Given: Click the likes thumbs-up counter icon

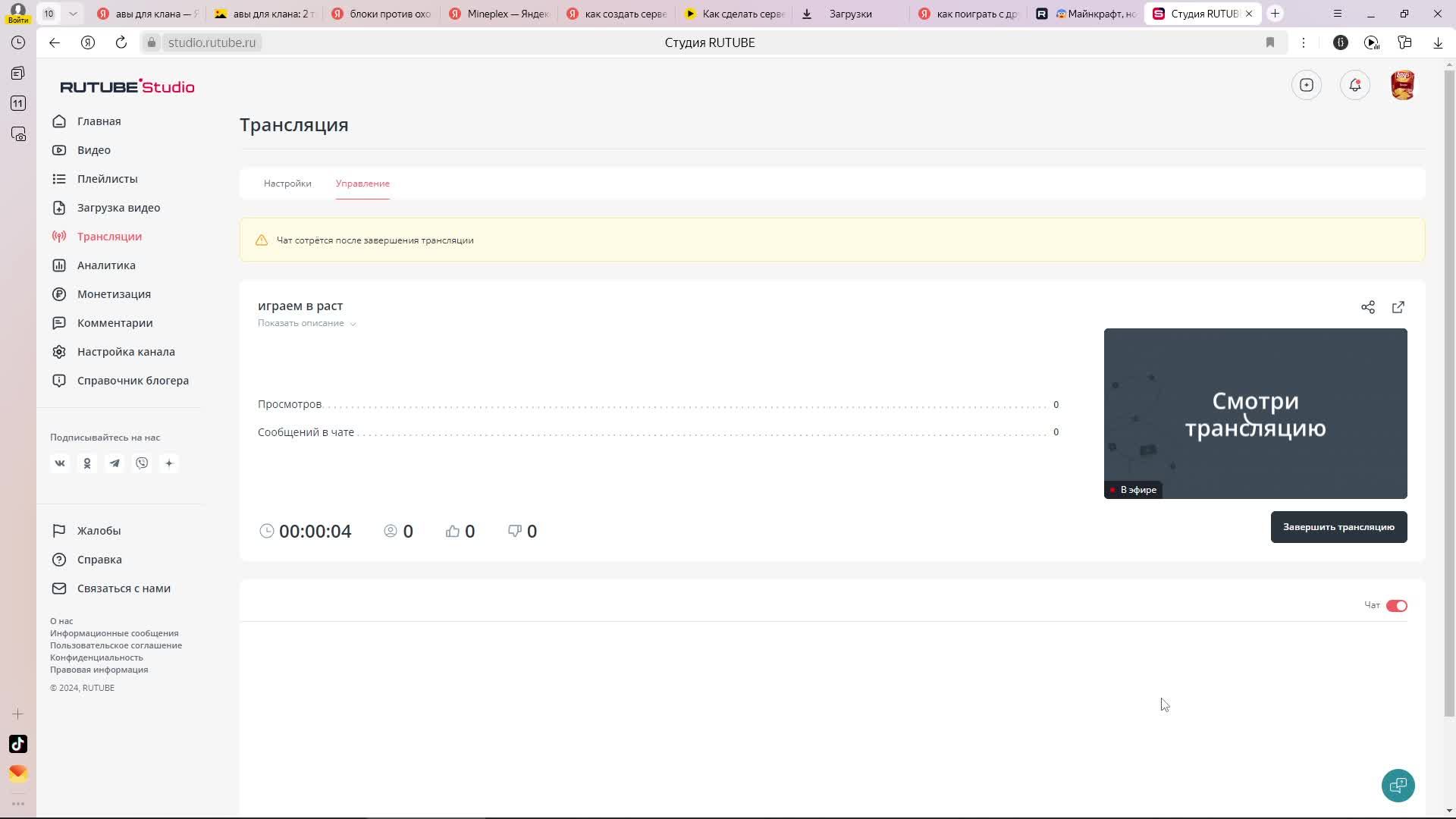Looking at the screenshot, I should (x=453, y=531).
